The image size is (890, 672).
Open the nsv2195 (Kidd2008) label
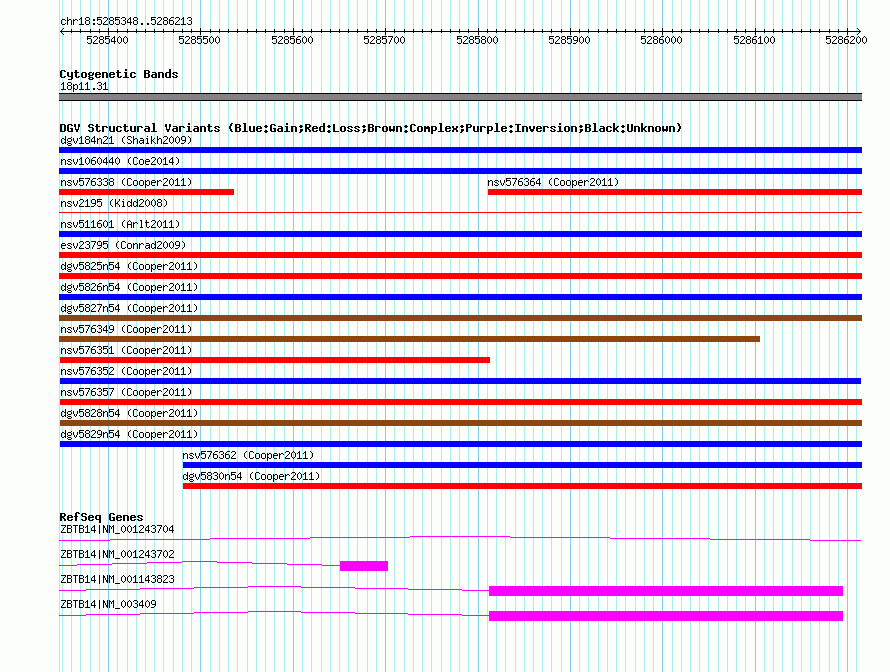[x=114, y=203]
